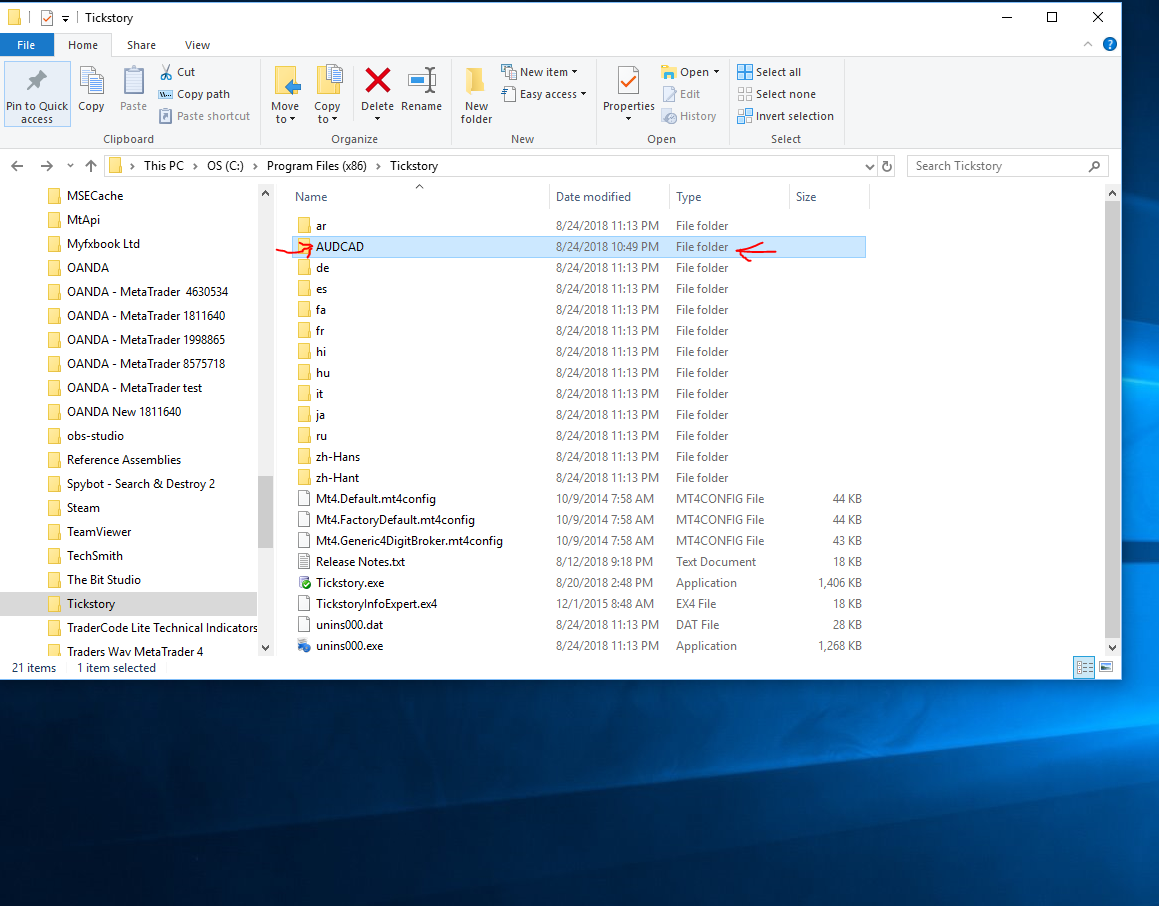Select the unins000.exe file icon

(304, 646)
